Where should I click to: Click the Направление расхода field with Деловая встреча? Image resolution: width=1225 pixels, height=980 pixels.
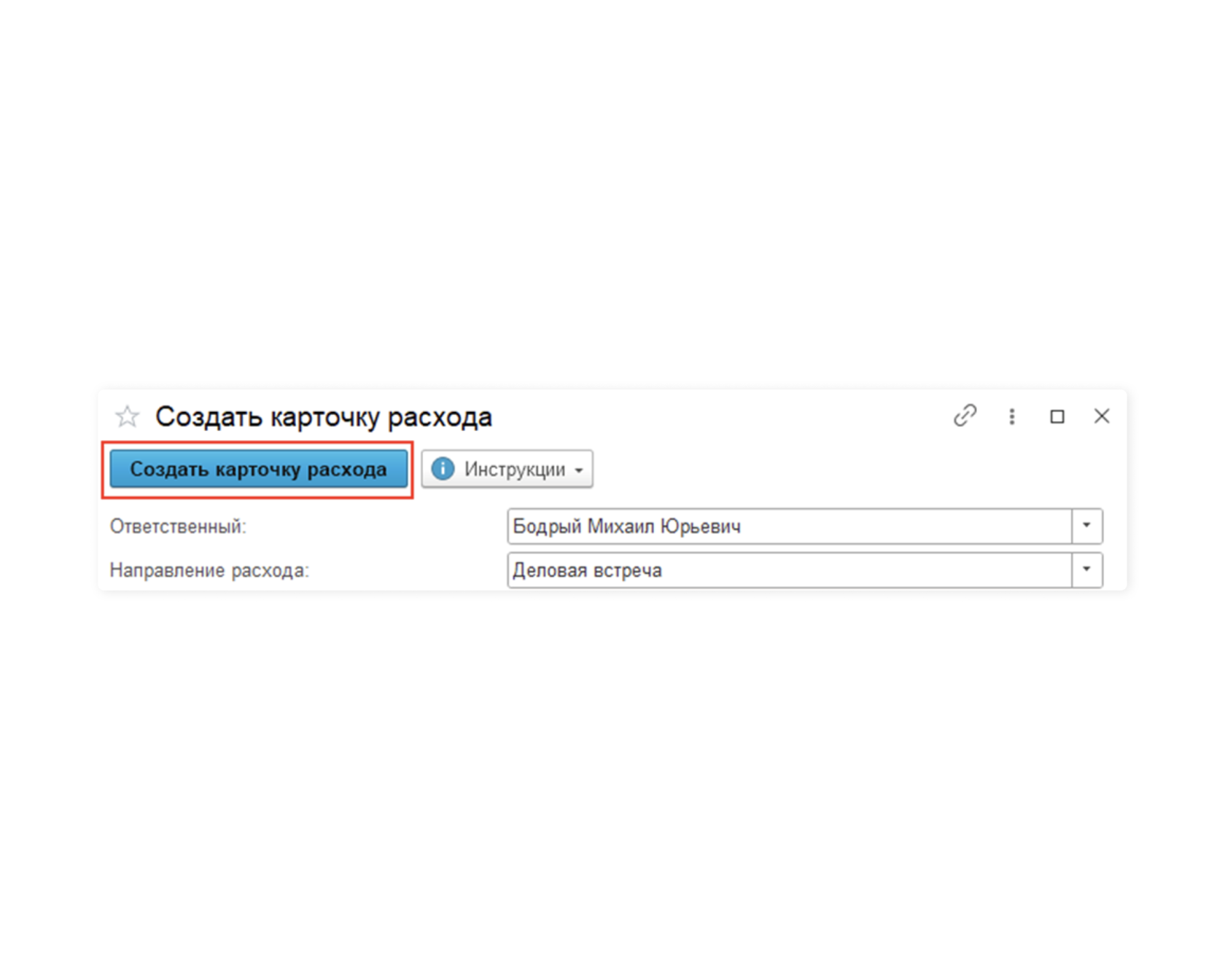click(x=789, y=569)
